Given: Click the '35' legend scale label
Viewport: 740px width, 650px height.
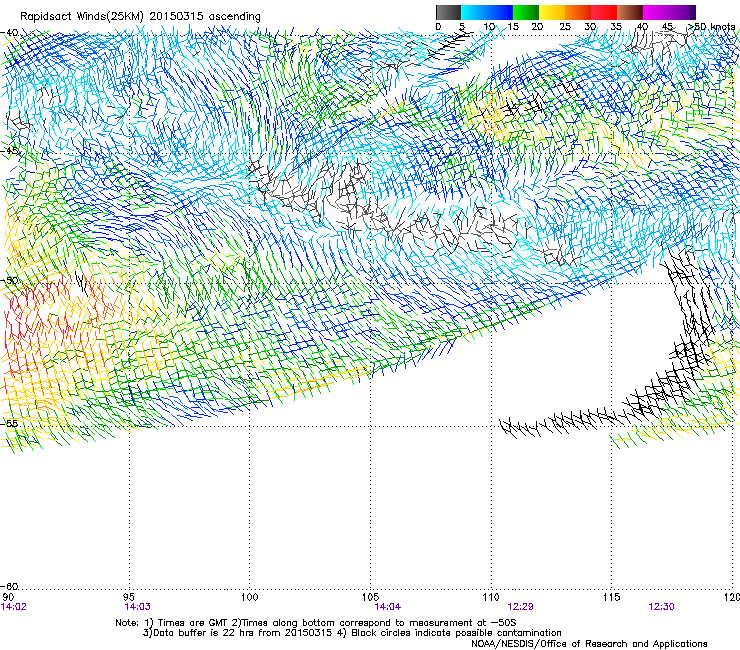Looking at the screenshot, I should tap(616, 27).
